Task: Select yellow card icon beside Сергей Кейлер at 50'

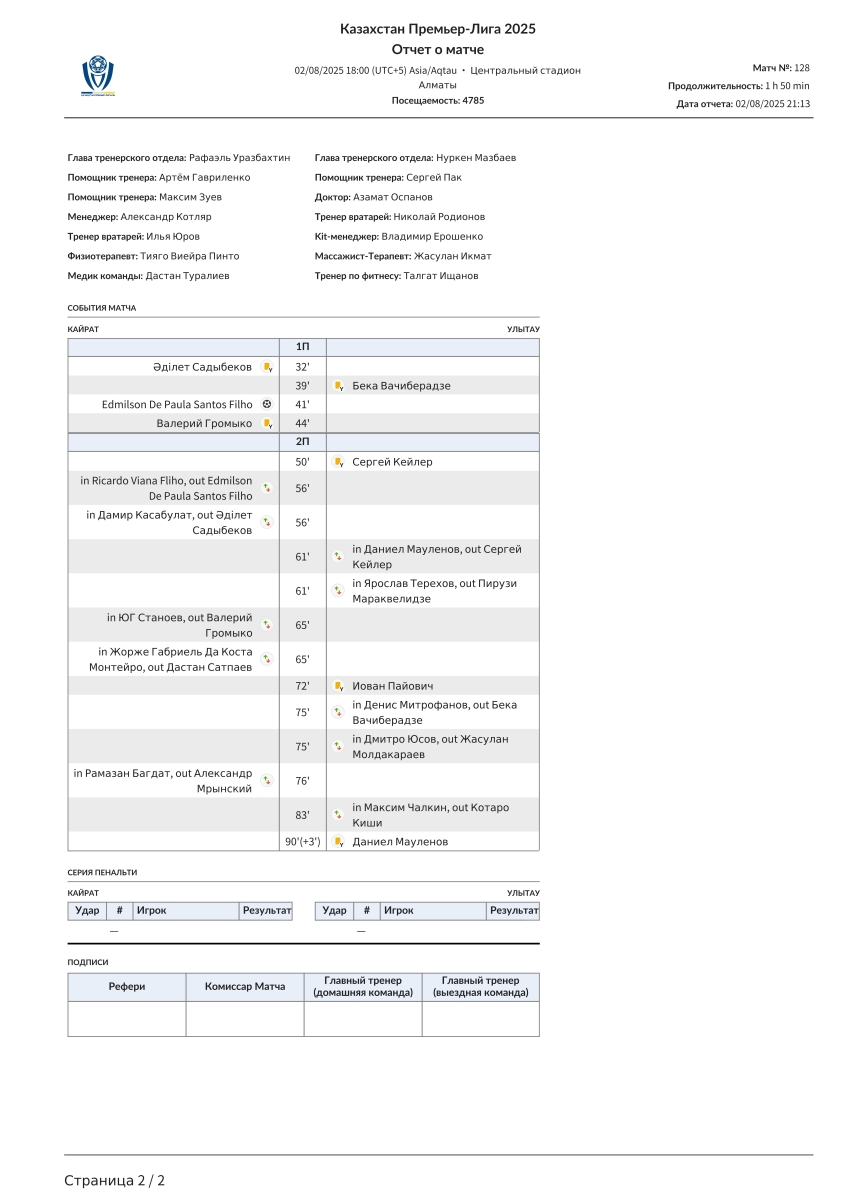Action: point(339,462)
